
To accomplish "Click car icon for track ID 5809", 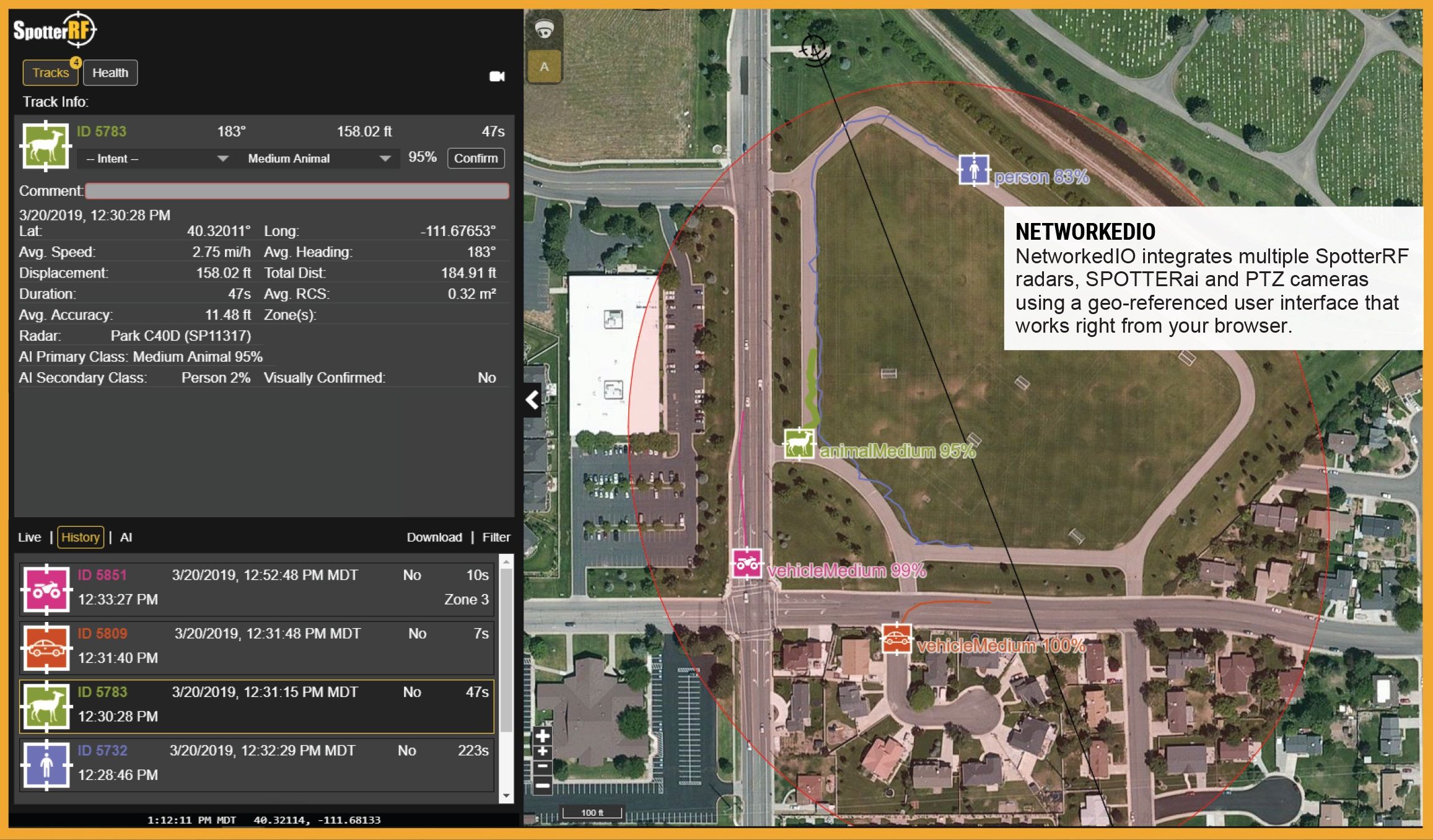I will point(45,647).
